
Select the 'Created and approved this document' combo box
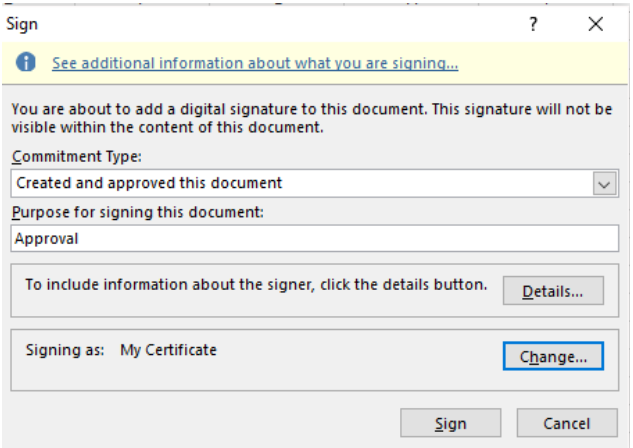(314, 183)
